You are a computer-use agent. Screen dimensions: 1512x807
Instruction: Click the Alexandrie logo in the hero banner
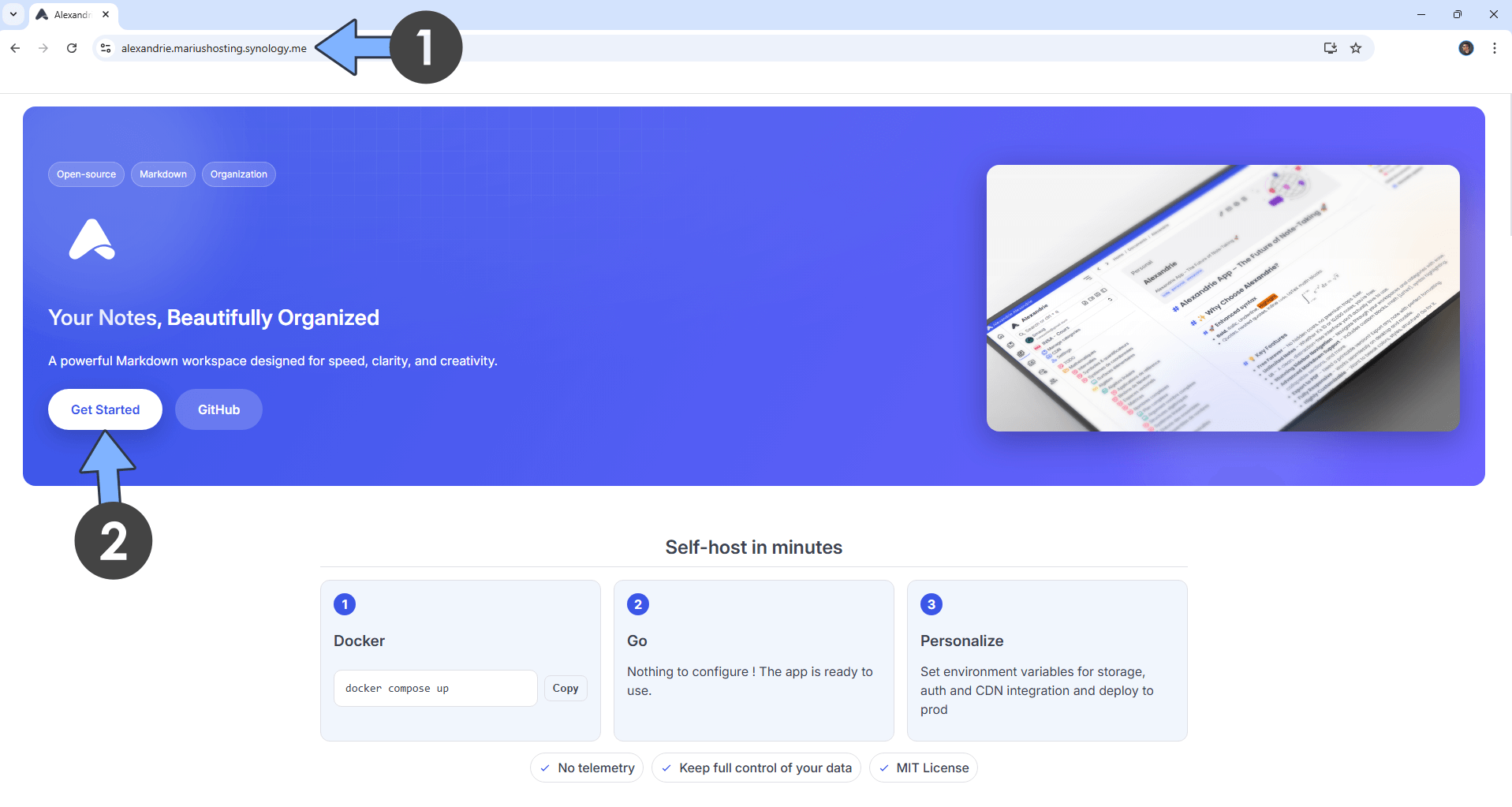[x=92, y=240]
